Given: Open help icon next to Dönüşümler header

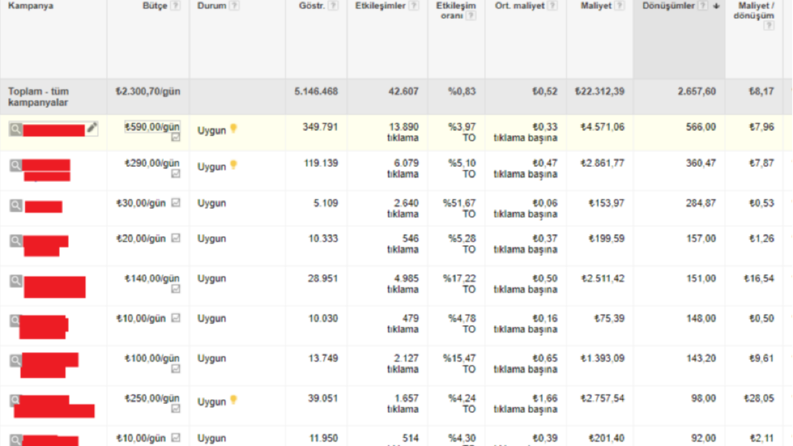Looking at the screenshot, I should (x=703, y=6).
